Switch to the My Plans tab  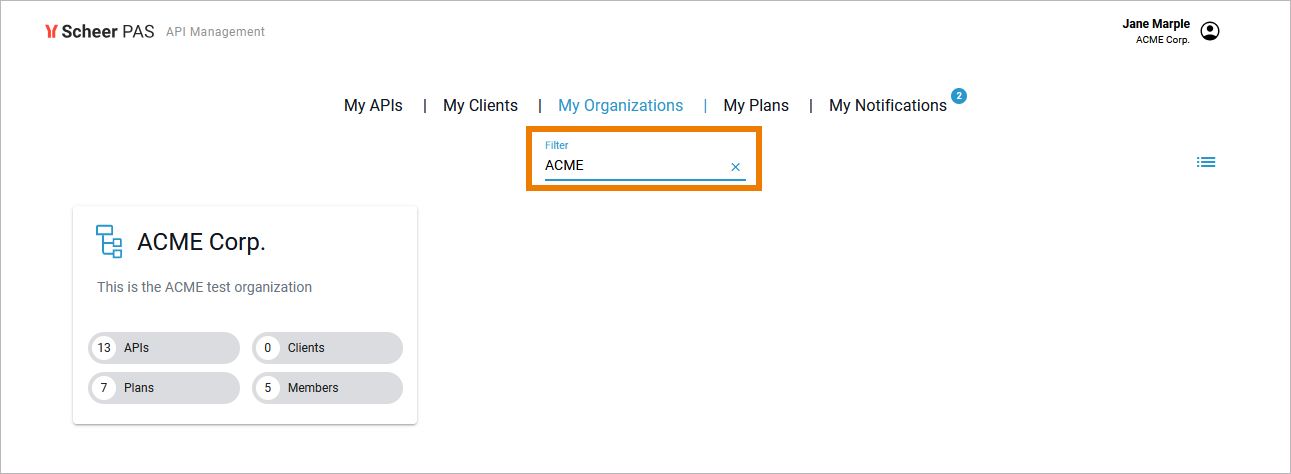pos(756,105)
